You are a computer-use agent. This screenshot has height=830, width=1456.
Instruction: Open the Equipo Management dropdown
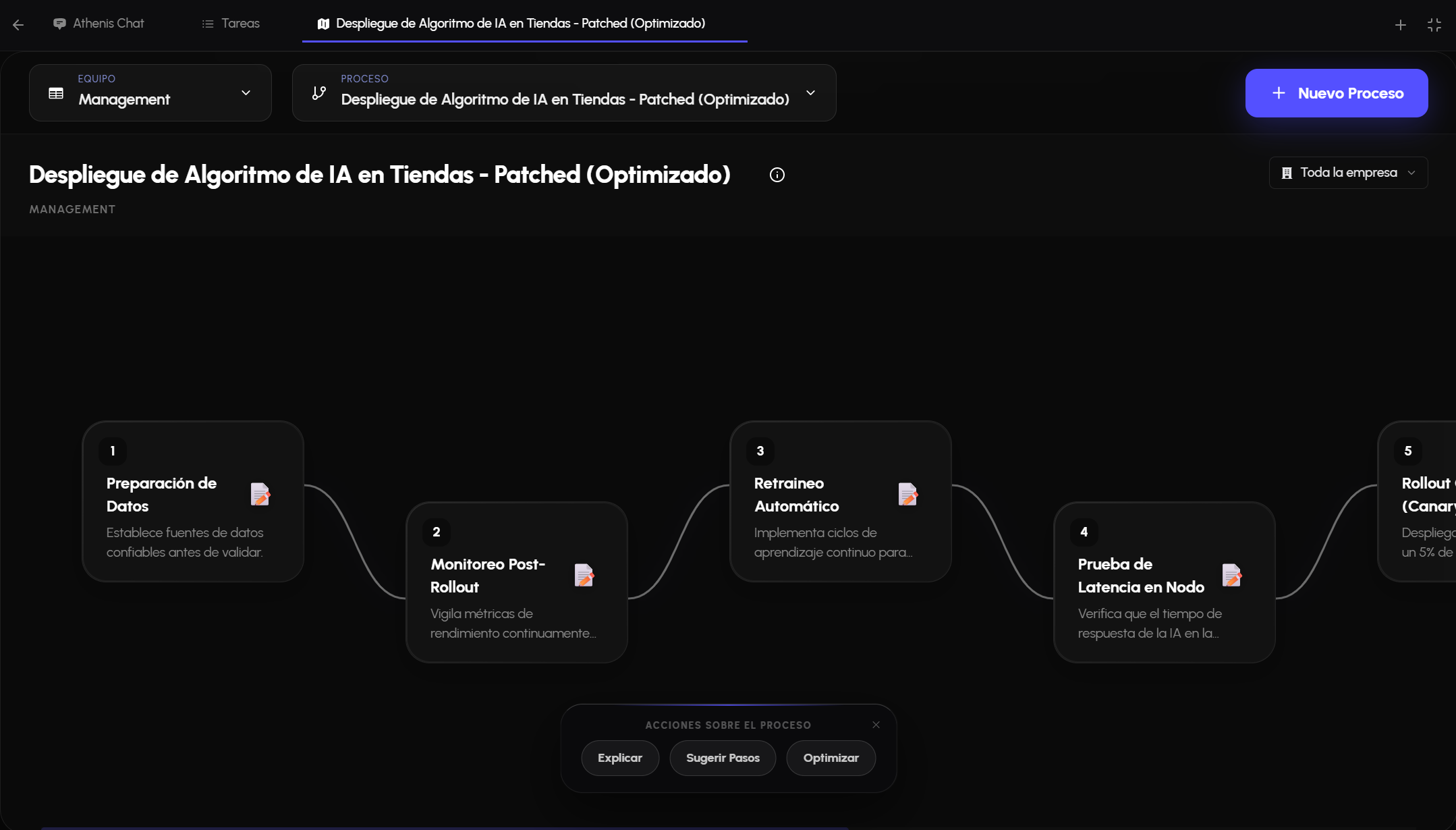150,92
